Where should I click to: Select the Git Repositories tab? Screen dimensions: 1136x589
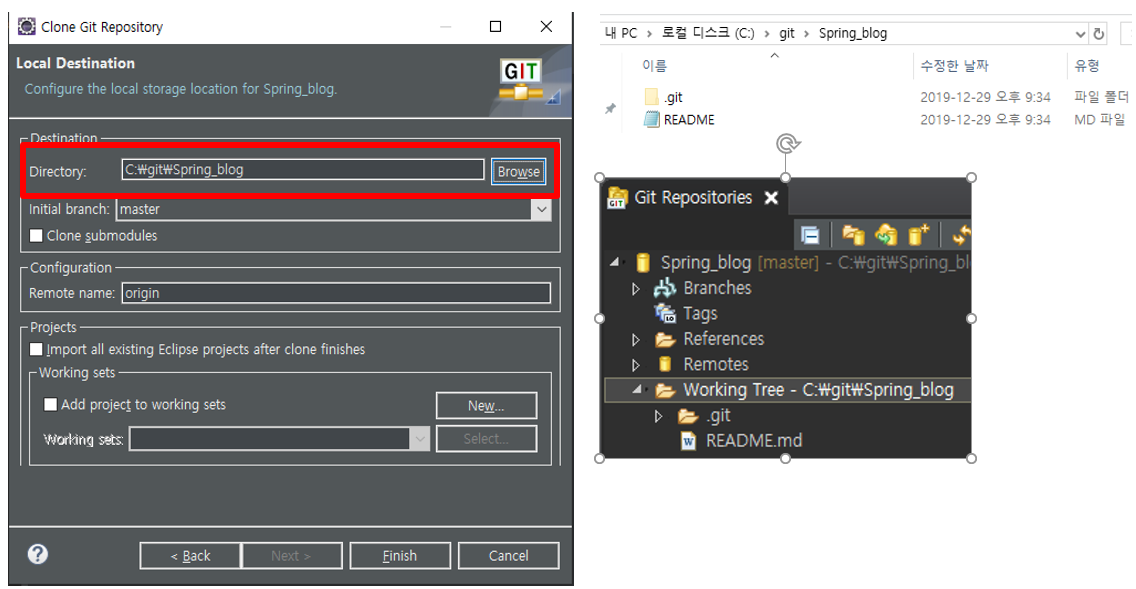coord(693,198)
